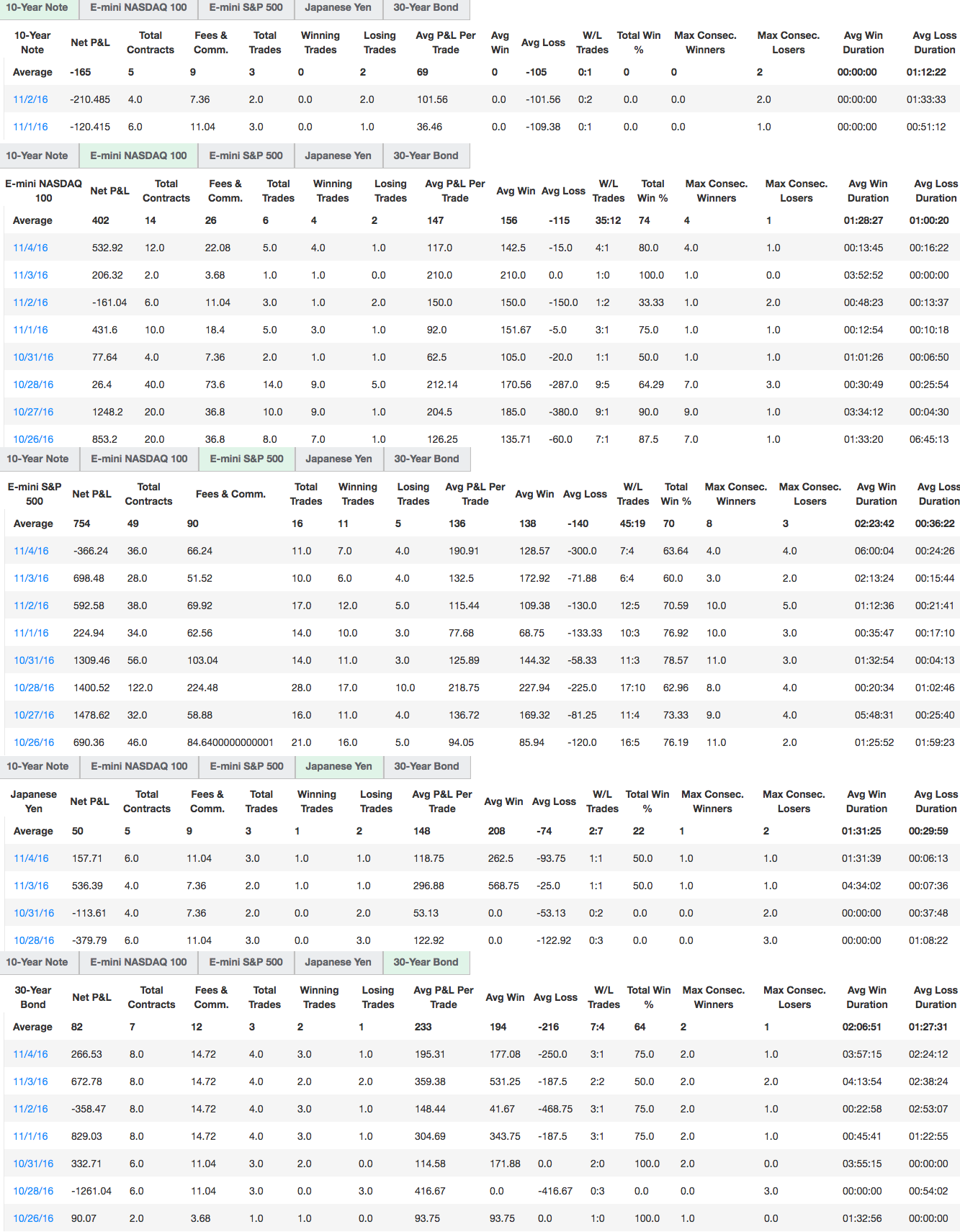Click the 296.88 avg P&L per trade value
Image resolution: width=960 pixels, height=1232 pixels.
(x=429, y=886)
